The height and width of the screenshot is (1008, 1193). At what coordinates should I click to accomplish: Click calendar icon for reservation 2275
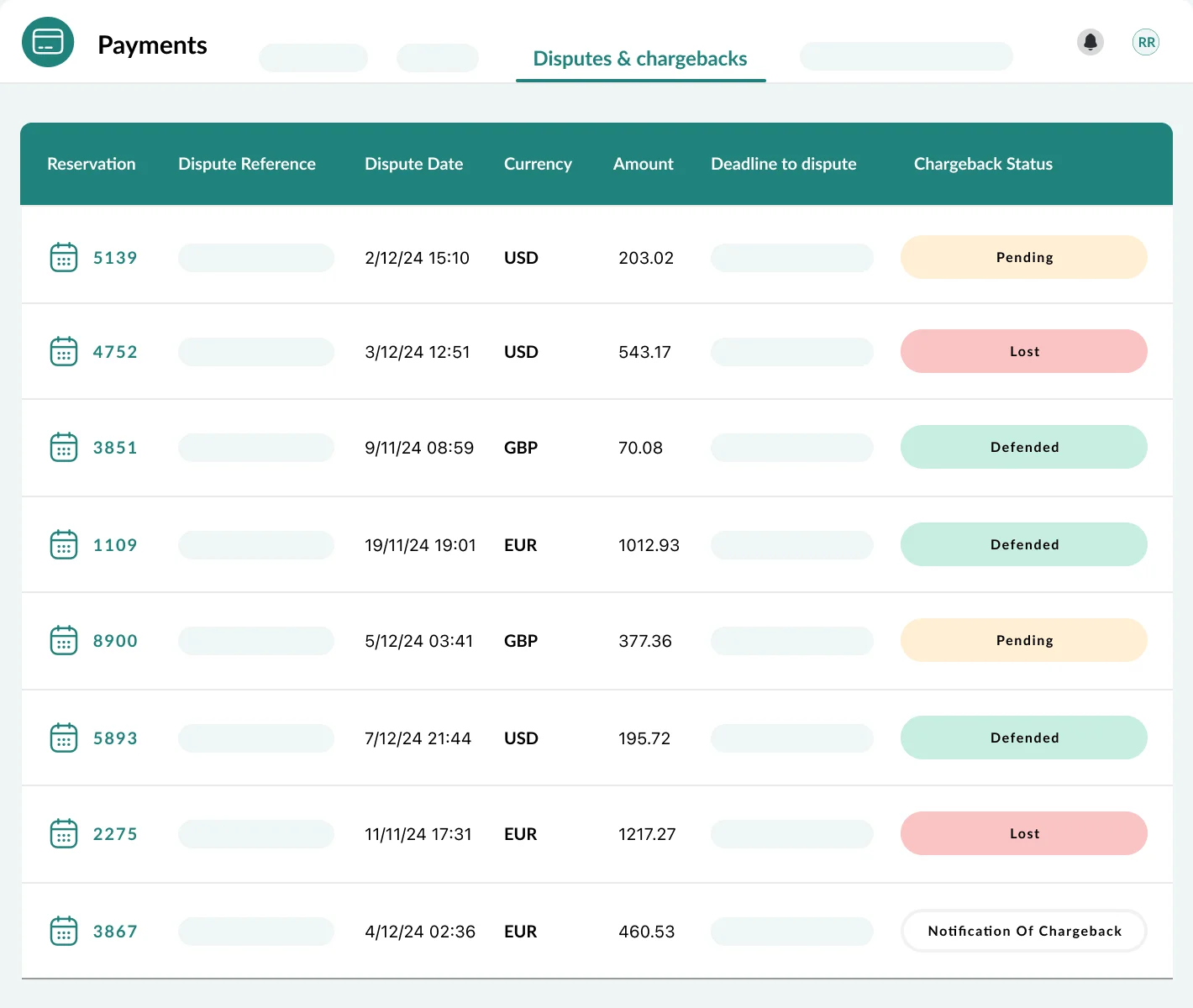point(64,834)
